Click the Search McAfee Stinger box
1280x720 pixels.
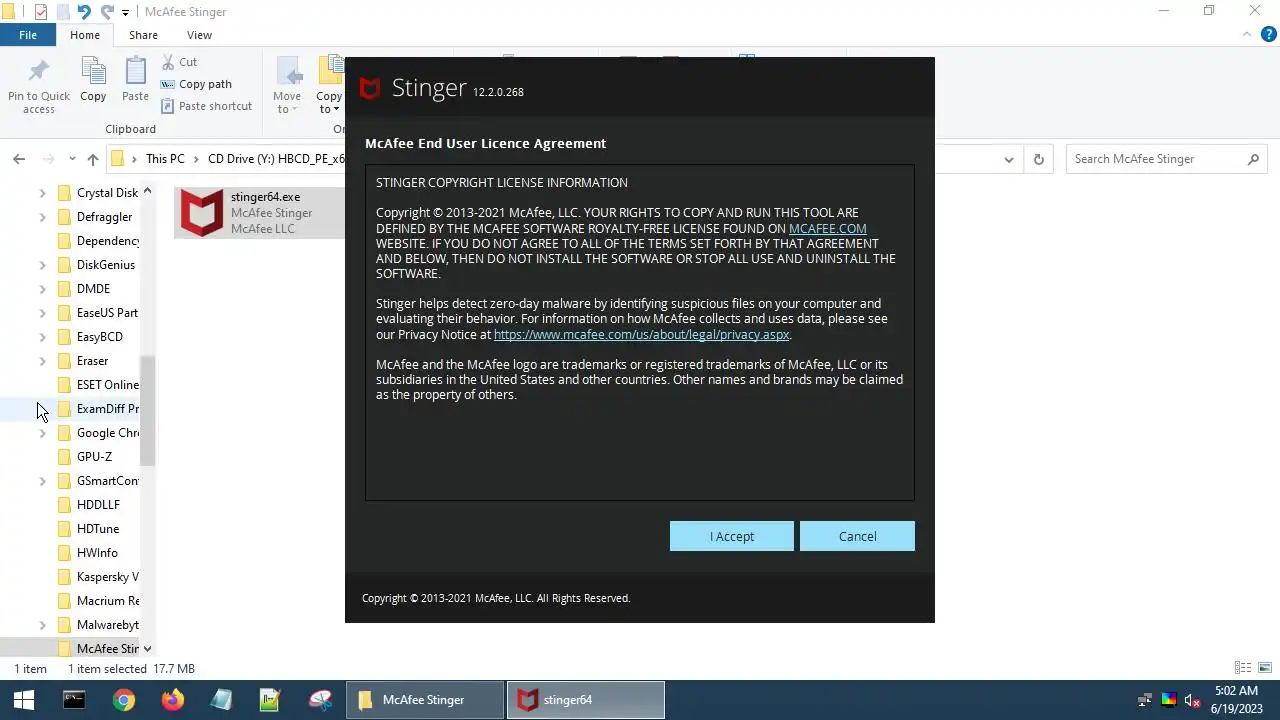tap(1166, 159)
